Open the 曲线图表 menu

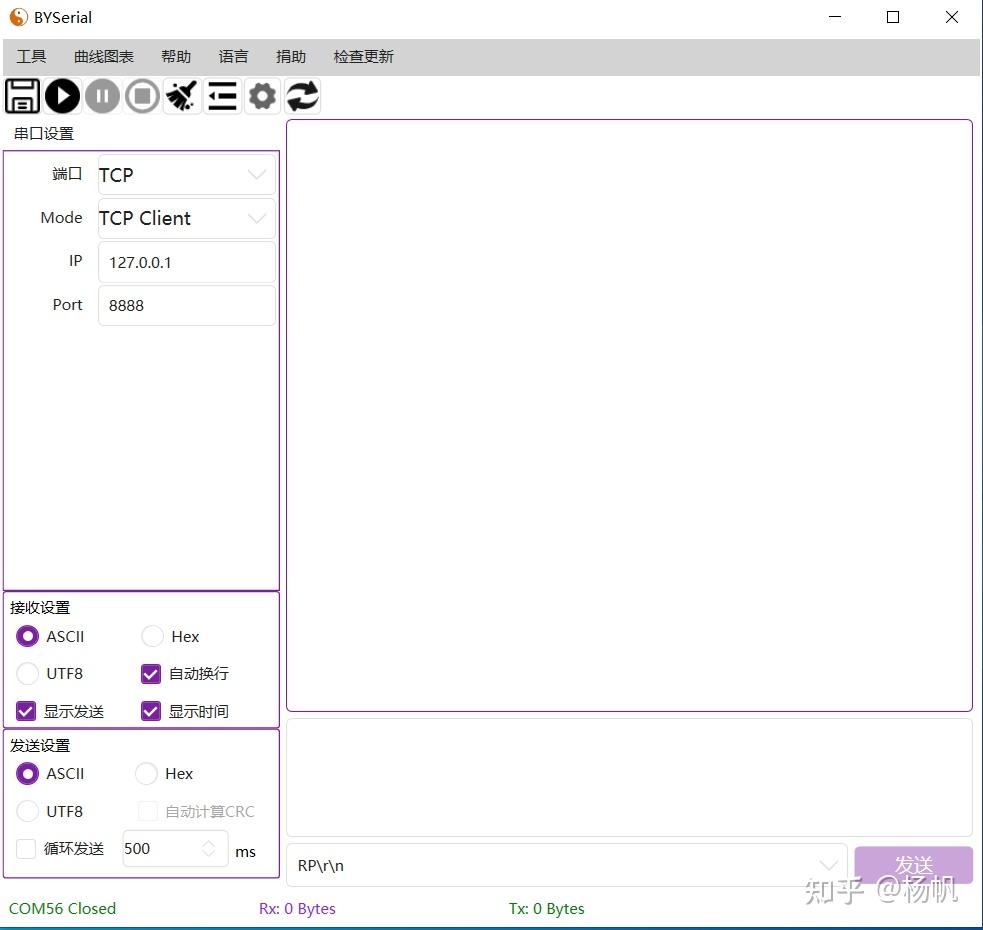103,56
